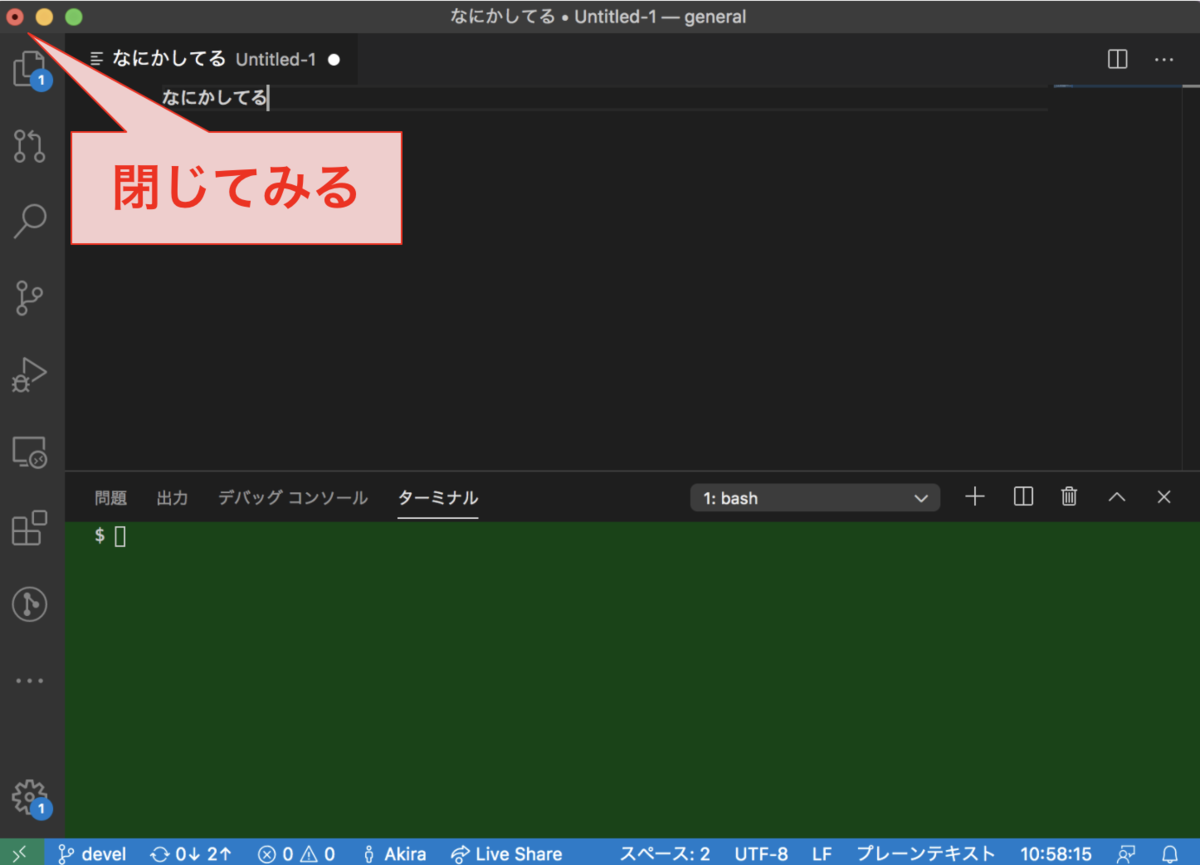Open the Git Graph circular icon
Viewport: 1200px width, 865px height.
tap(30, 604)
